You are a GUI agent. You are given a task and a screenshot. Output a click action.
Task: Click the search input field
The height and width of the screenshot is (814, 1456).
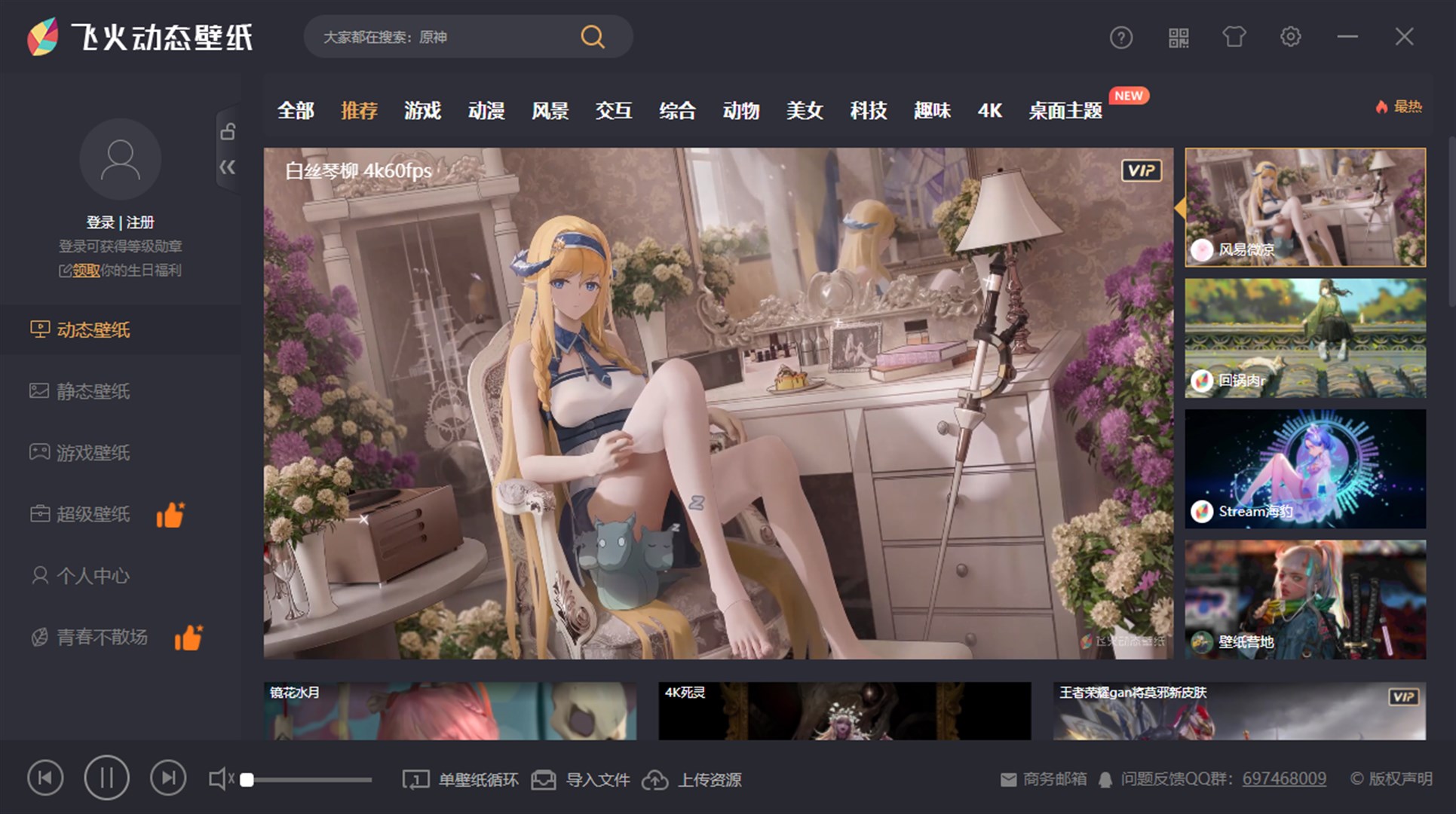coord(445,37)
